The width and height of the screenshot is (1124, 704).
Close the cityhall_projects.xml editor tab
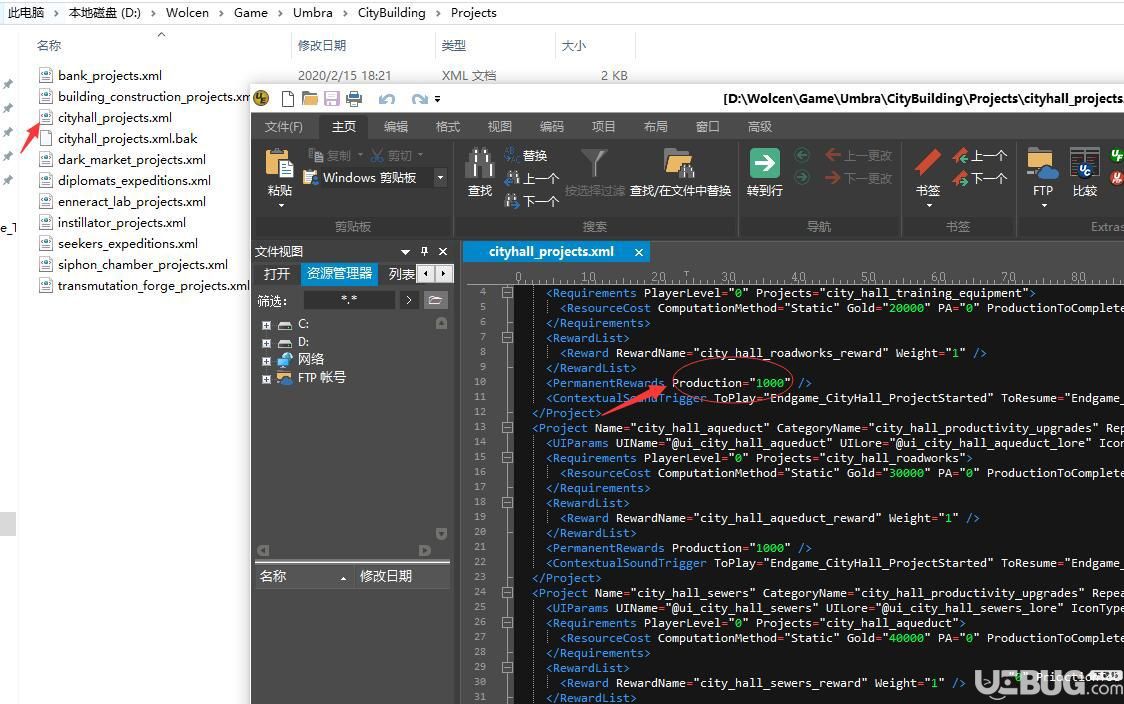click(x=638, y=252)
